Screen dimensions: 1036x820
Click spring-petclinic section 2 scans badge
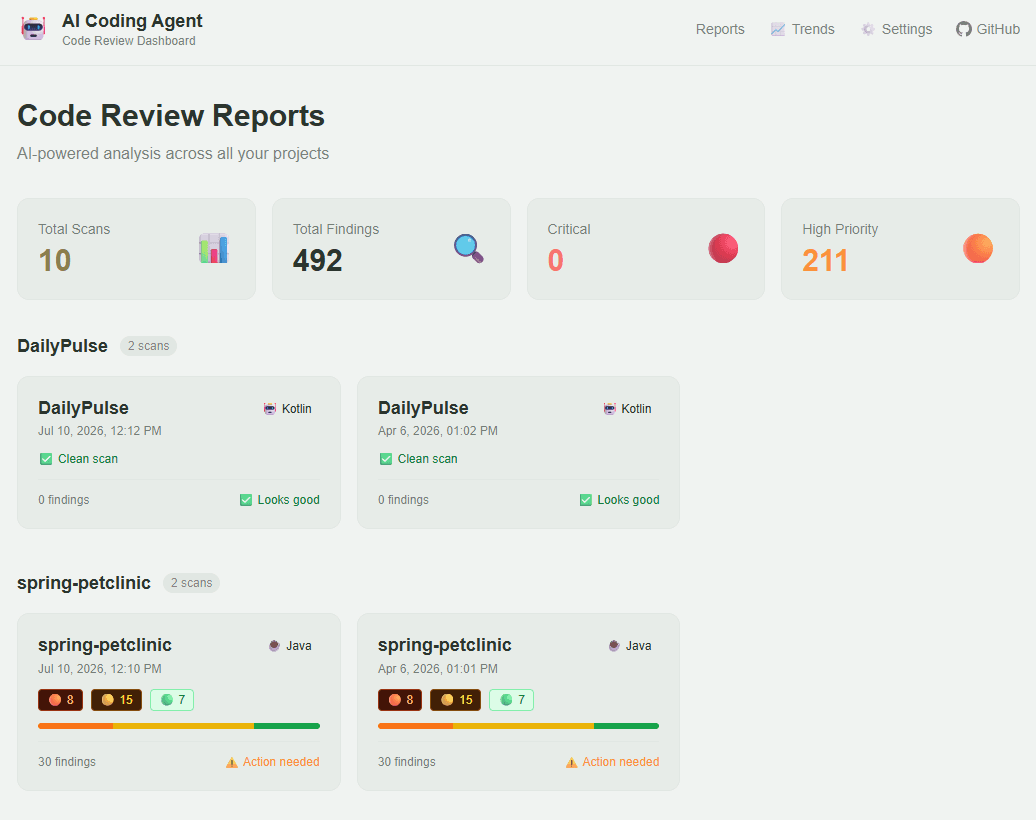tap(192, 583)
